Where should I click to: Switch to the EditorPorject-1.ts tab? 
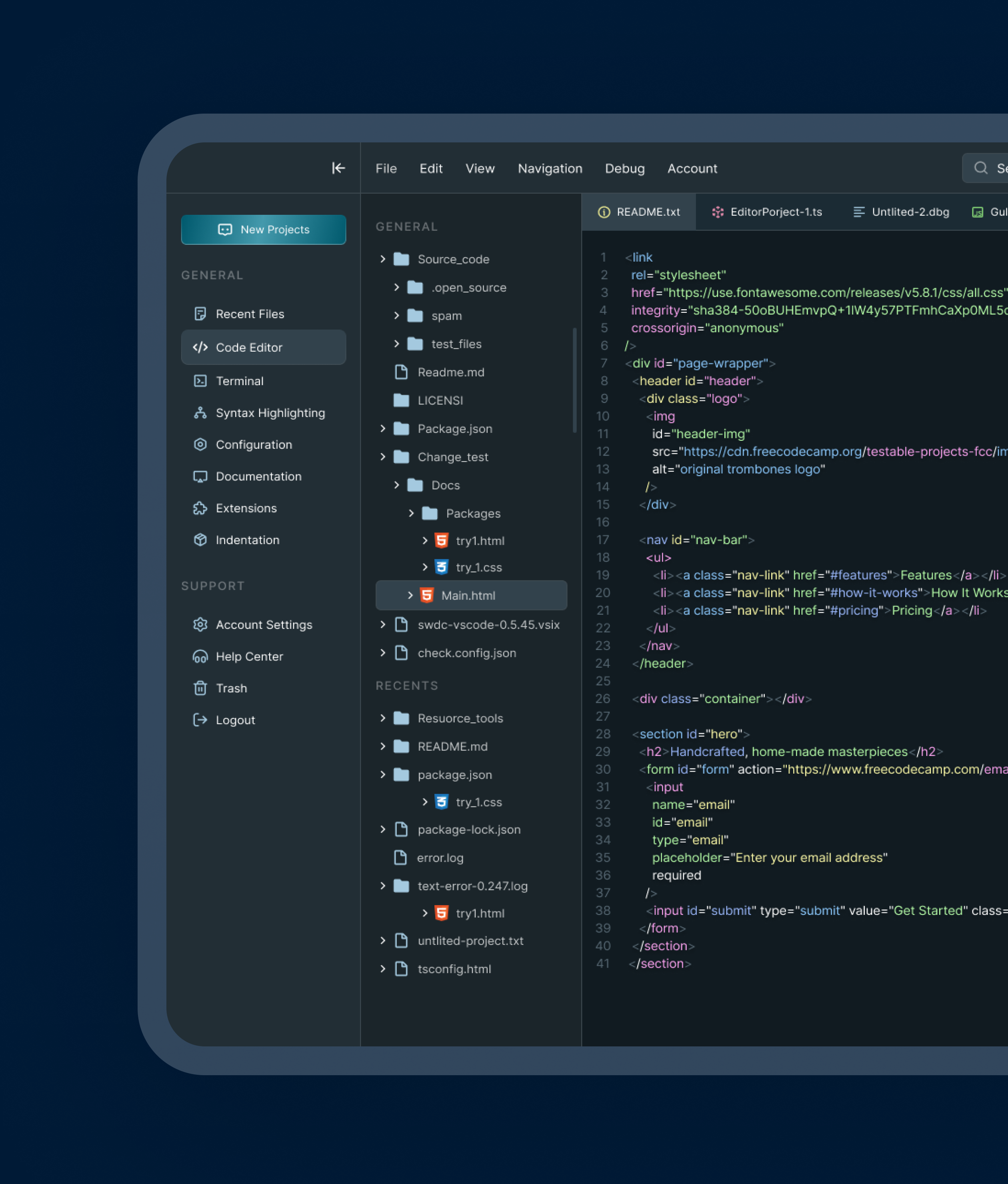[766, 212]
